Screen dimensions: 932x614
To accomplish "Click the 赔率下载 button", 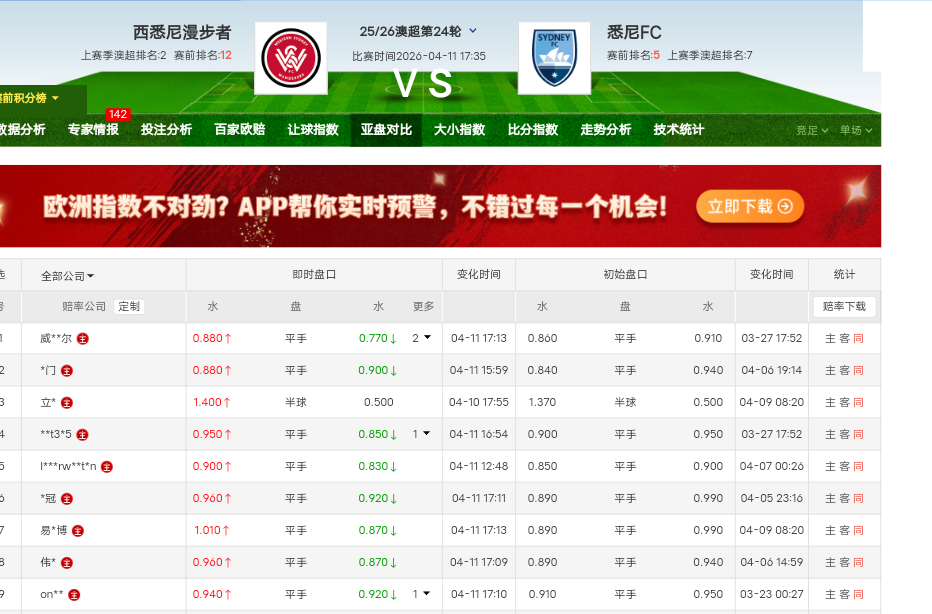I will pos(844,307).
